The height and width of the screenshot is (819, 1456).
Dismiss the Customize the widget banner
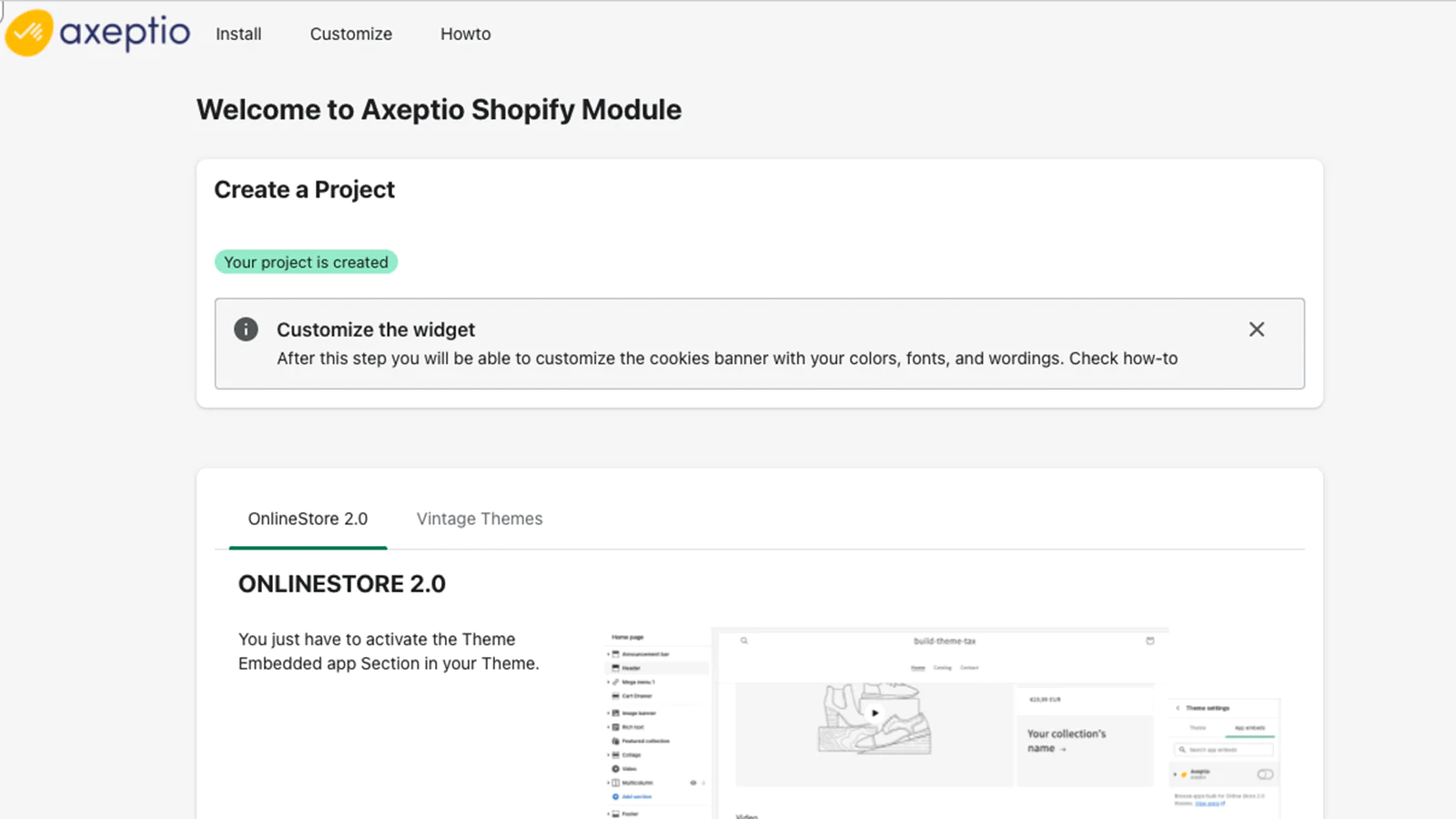(1257, 329)
